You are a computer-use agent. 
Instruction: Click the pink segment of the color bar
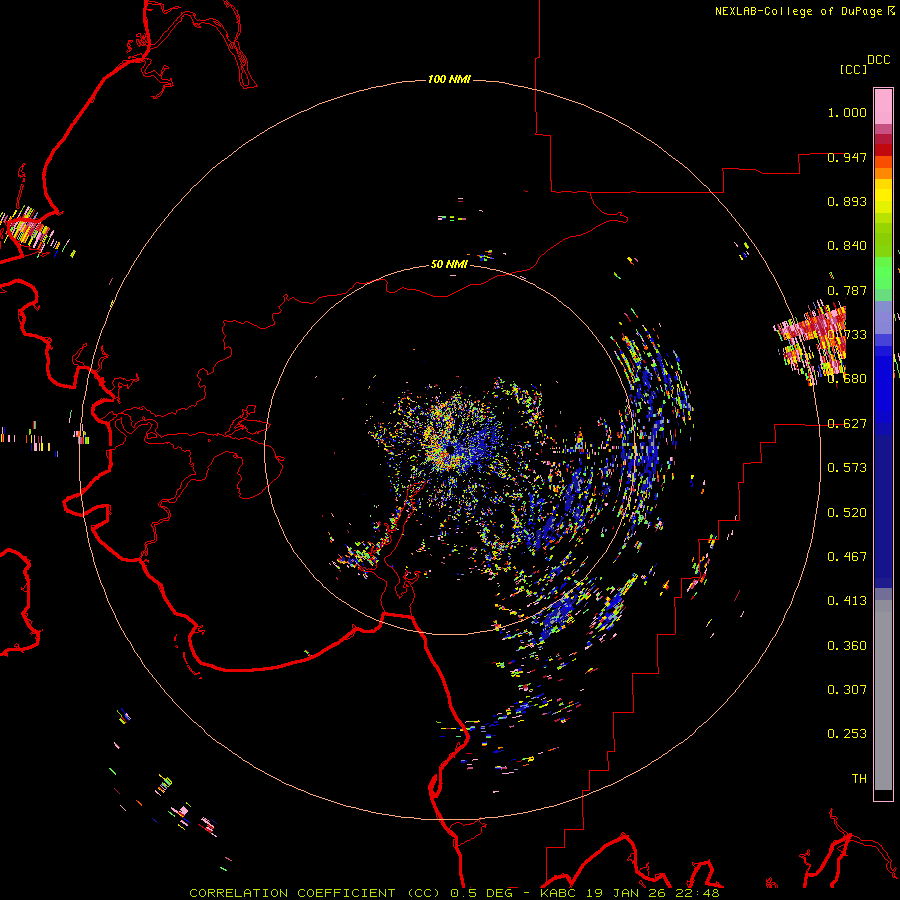tap(883, 107)
